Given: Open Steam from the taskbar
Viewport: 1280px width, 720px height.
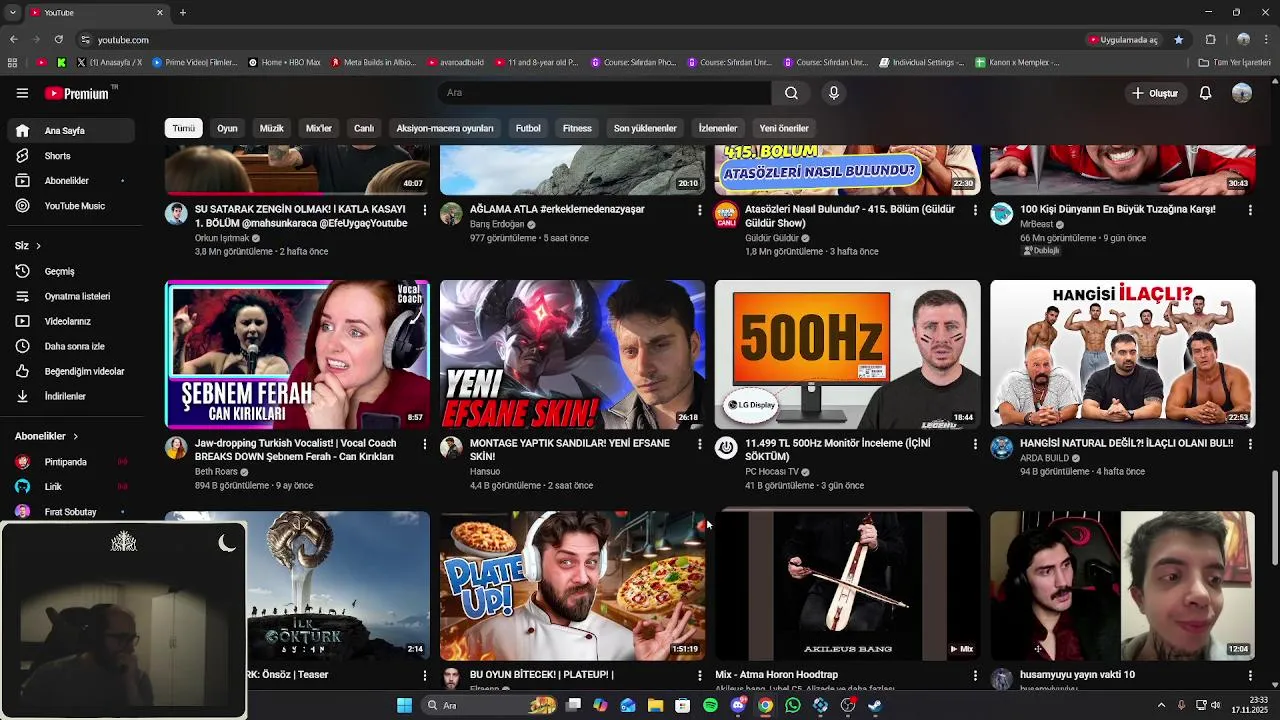Looking at the screenshot, I should pos(875,705).
